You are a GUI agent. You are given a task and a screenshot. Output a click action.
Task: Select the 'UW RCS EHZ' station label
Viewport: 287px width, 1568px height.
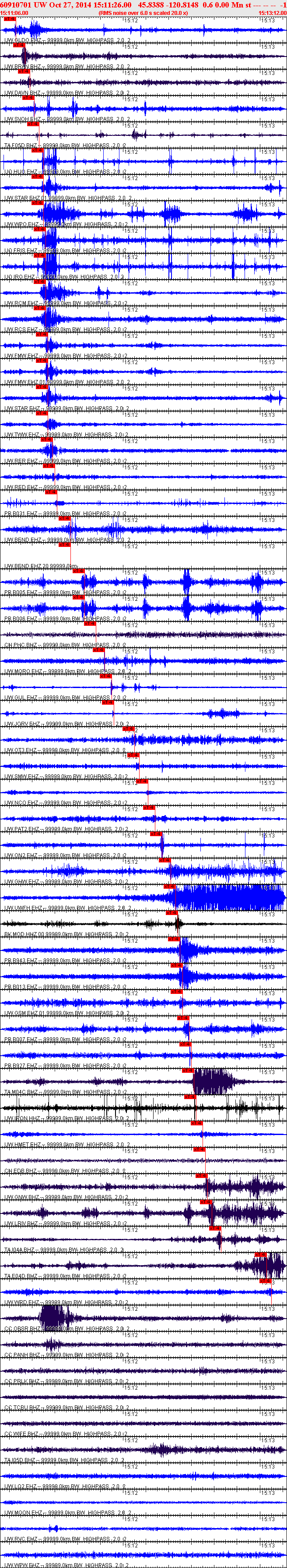coord(22,329)
